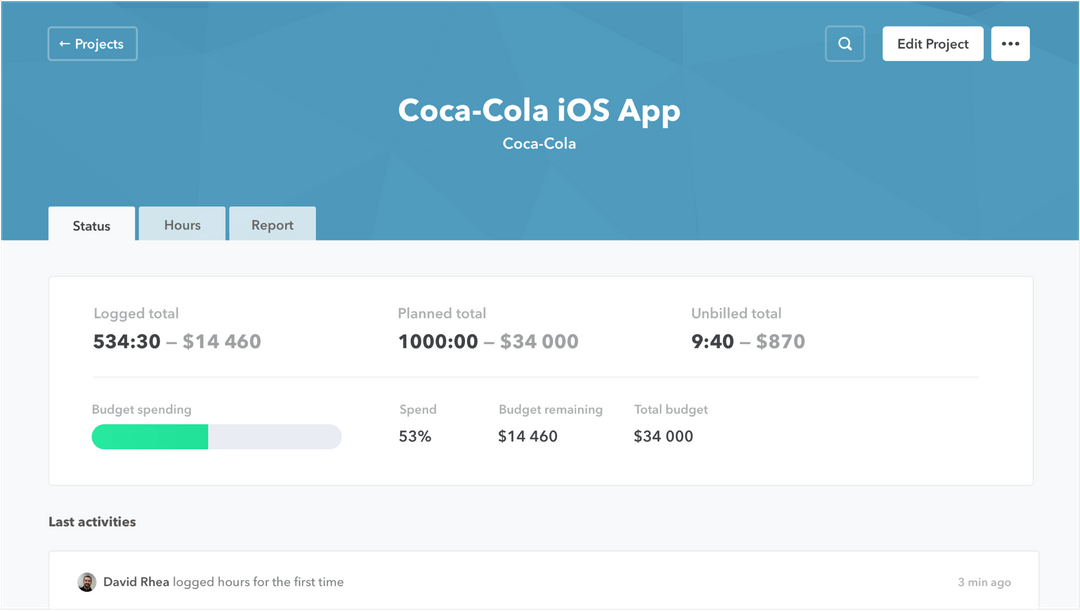Click the search magnifier icon
This screenshot has width=1080, height=611.
coord(845,44)
